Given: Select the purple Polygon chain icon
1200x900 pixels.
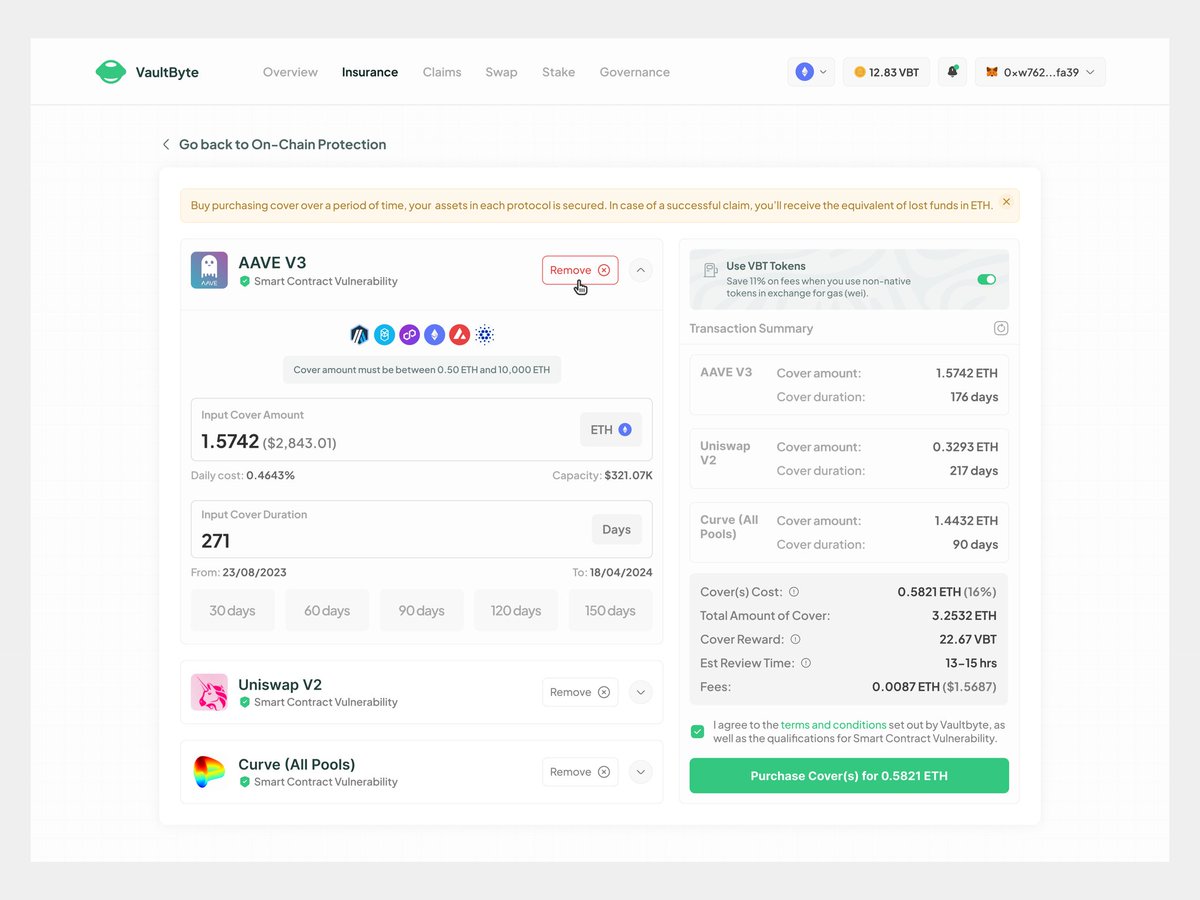Looking at the screenshot, I should tap(409, 335).
